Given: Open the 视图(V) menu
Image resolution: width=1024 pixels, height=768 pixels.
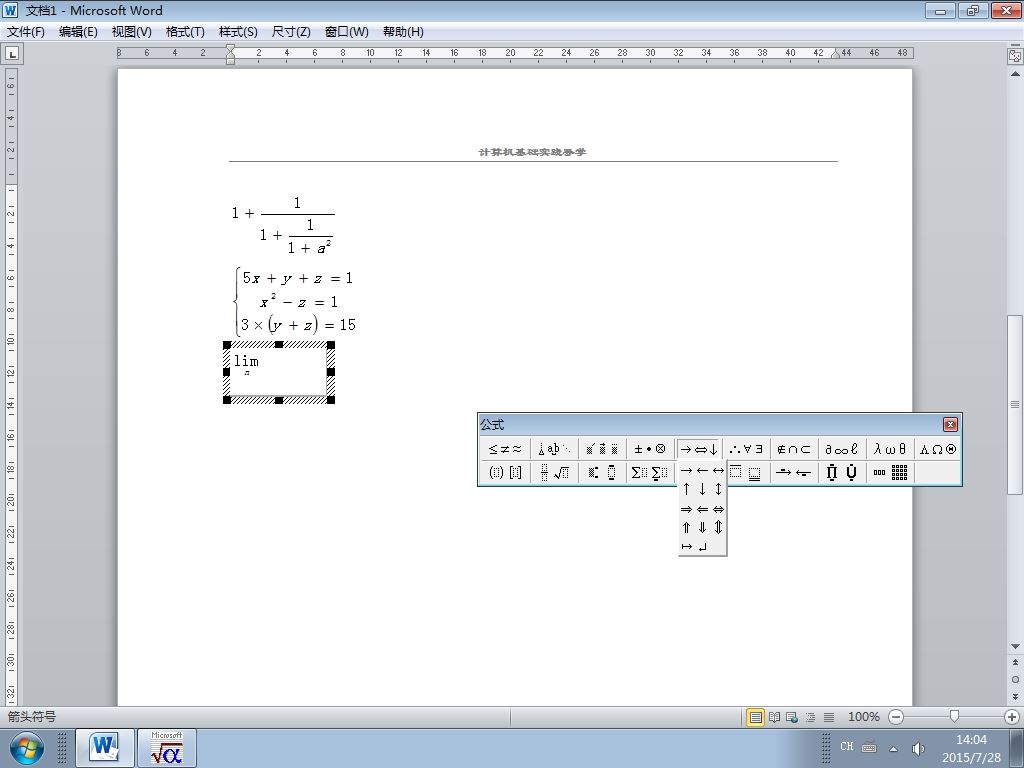Looking at the screenshot, I should coord(131,32).
